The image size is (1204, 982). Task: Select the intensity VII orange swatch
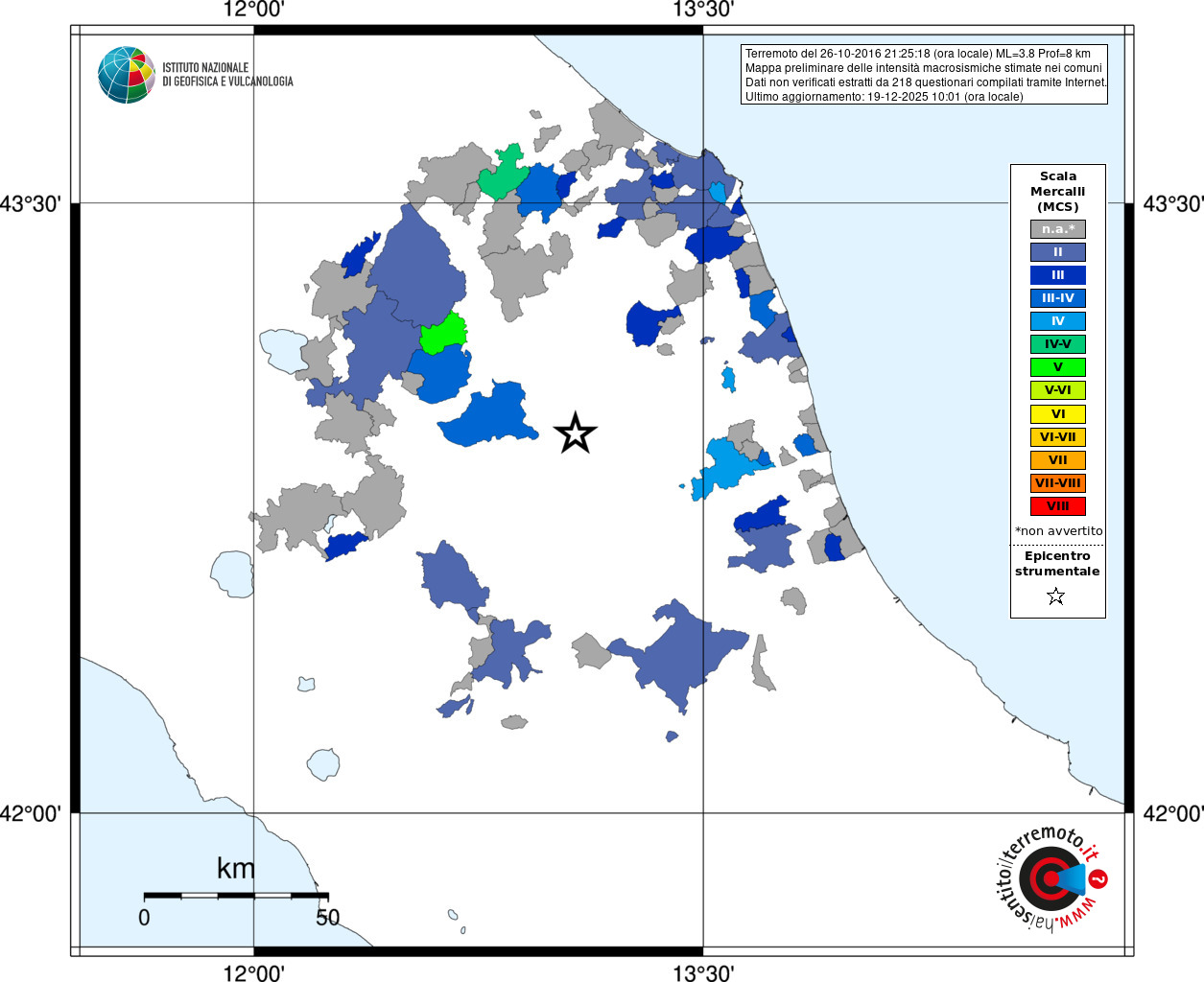coord(1058,460)
